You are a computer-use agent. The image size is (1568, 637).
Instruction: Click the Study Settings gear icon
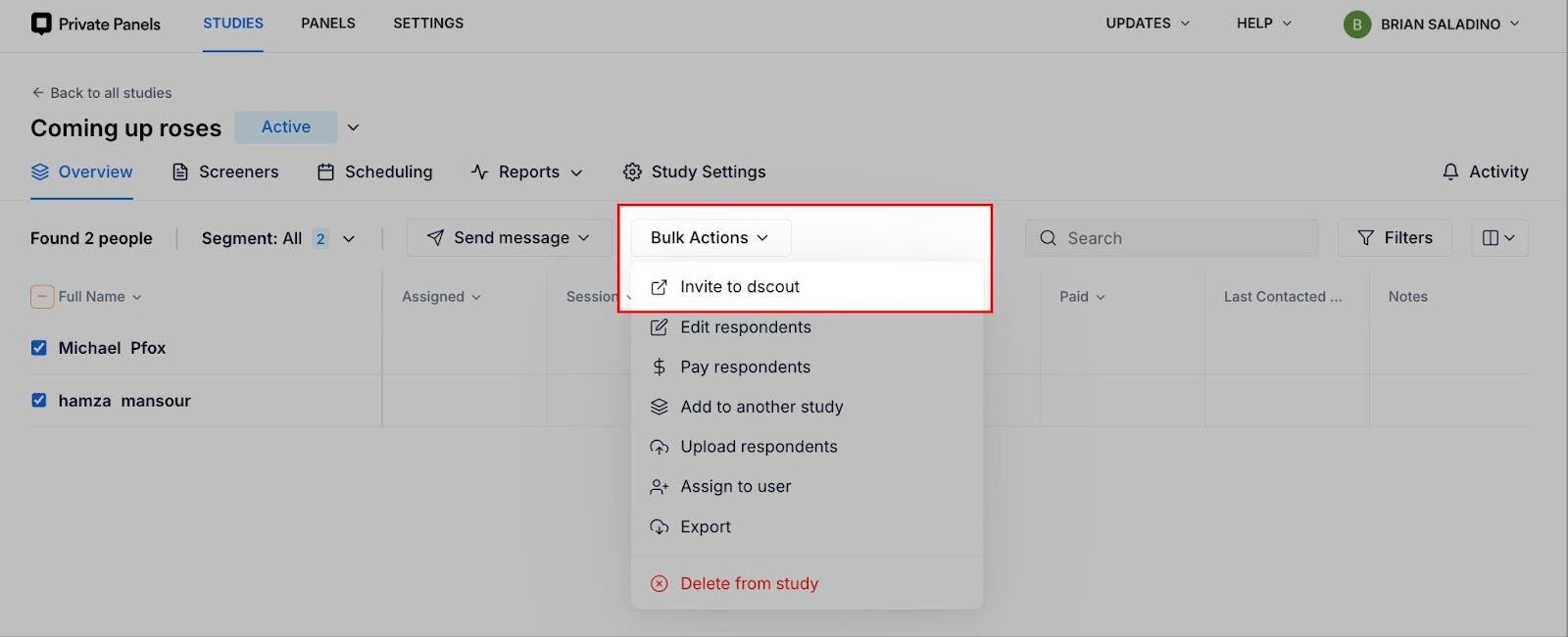pos(632,172)
